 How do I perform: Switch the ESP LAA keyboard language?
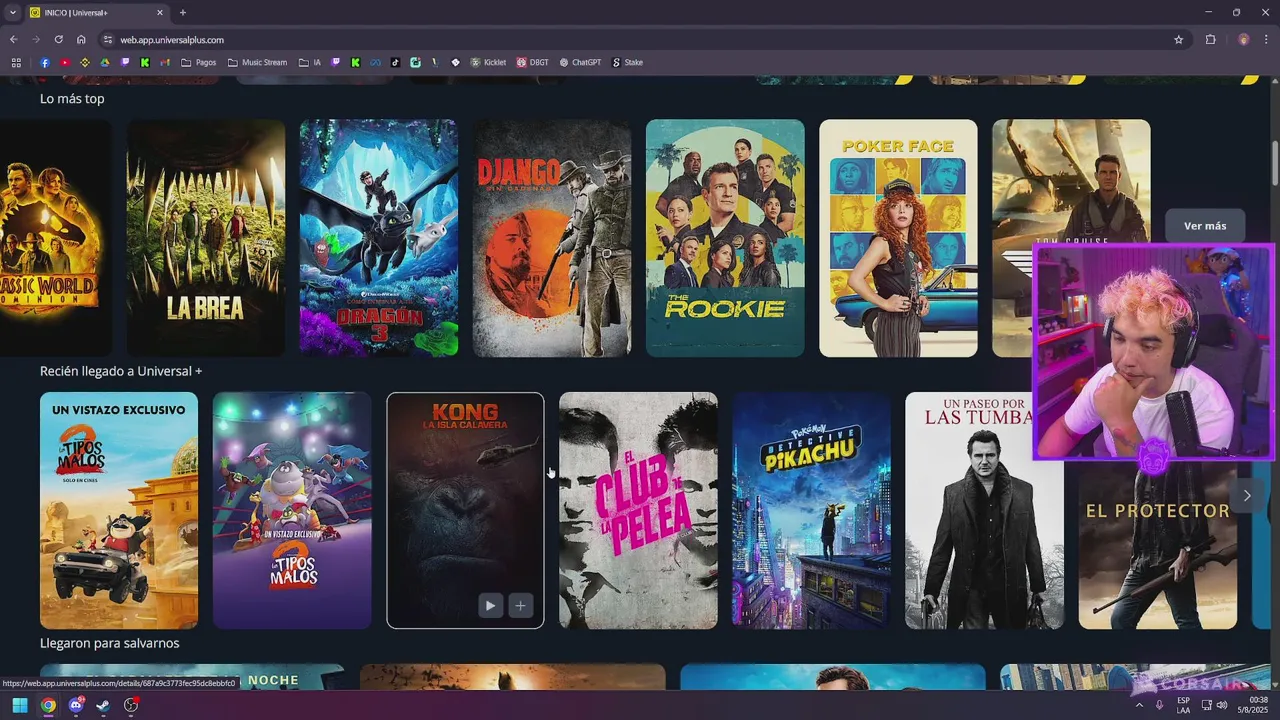click(x=1184, y=705)
